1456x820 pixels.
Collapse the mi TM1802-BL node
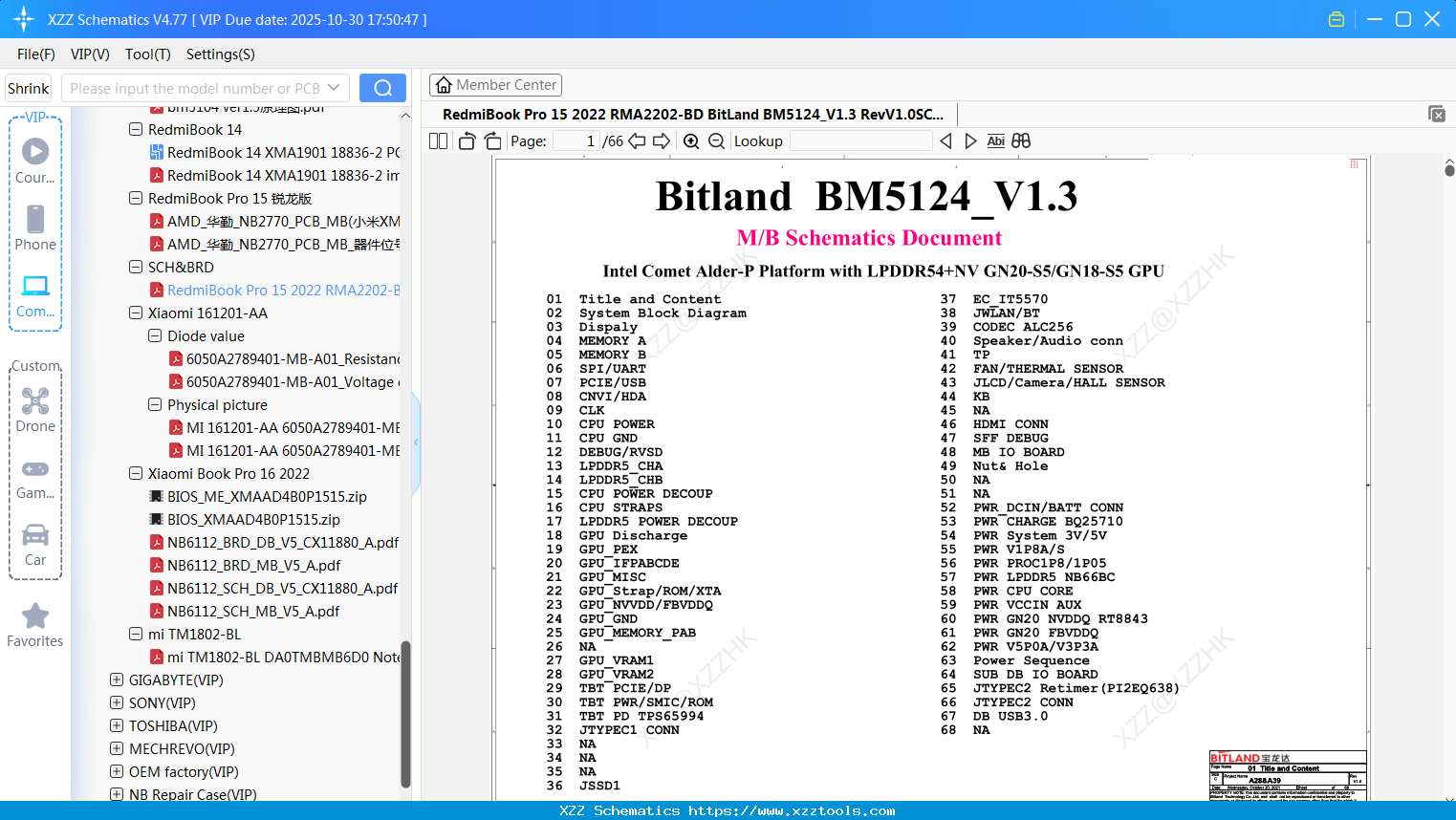click(136, 635)
